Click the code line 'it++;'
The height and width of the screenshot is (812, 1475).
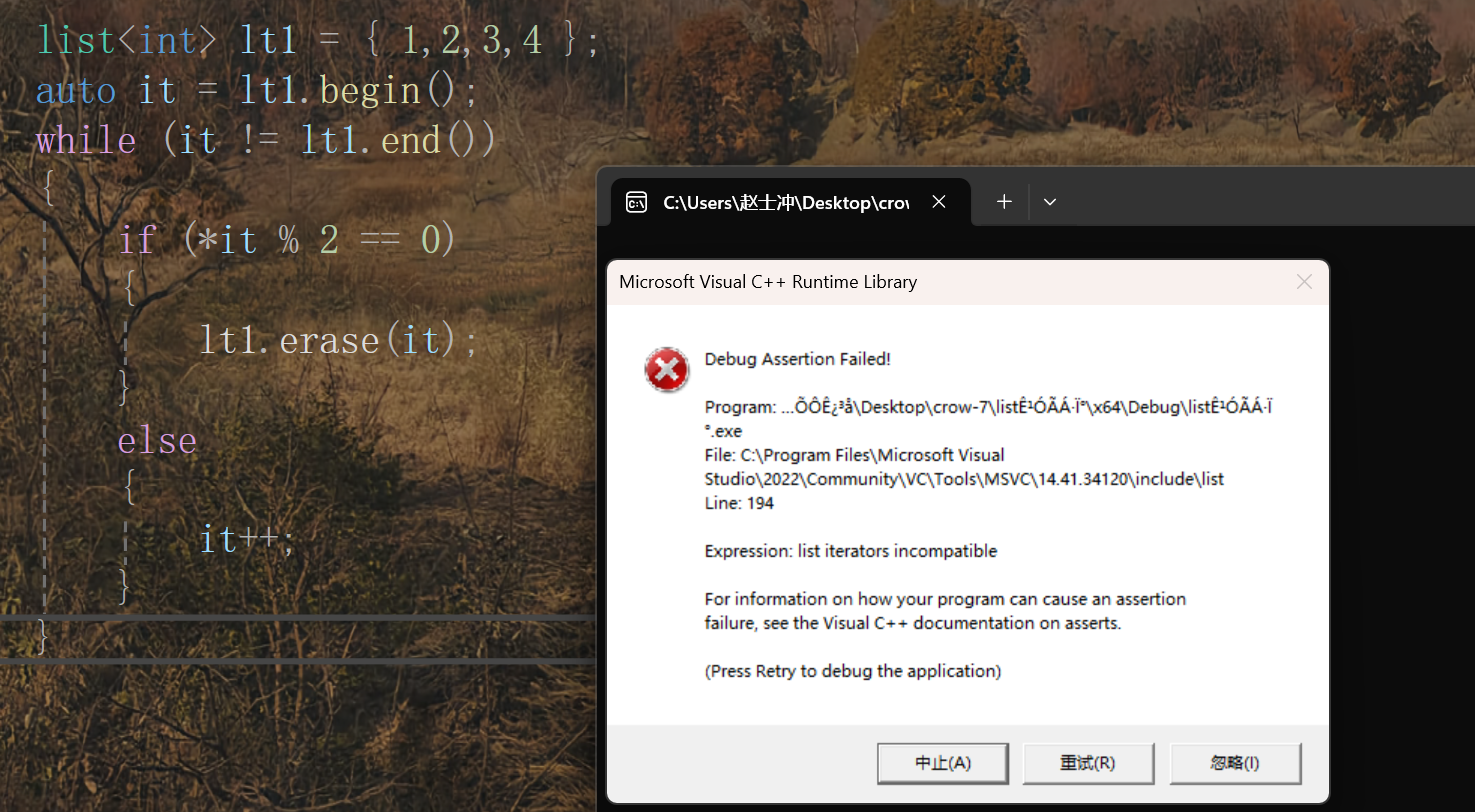(248, 540)
